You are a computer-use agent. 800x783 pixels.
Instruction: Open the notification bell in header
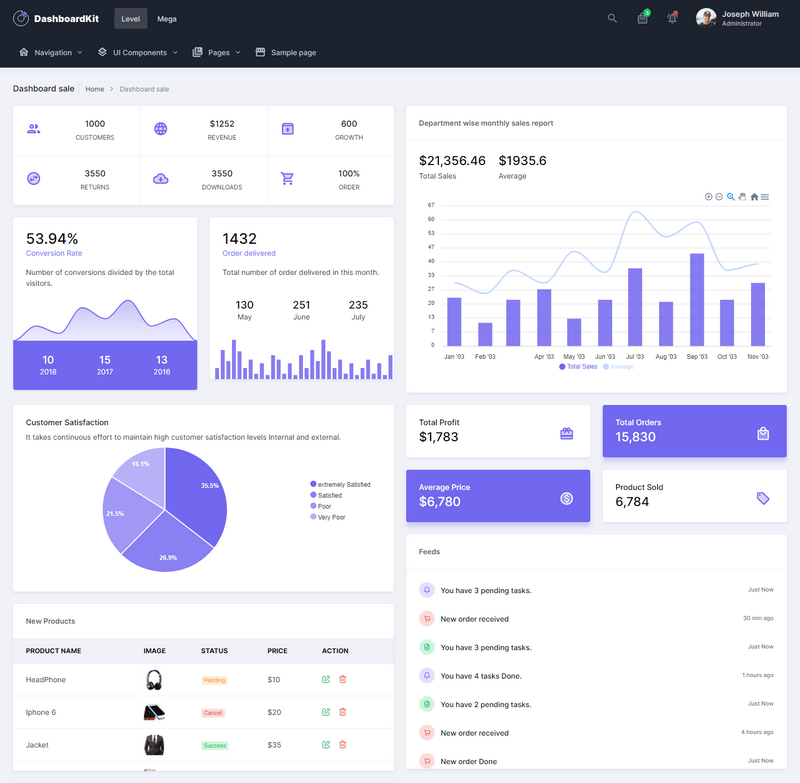[x=672, y=18]
